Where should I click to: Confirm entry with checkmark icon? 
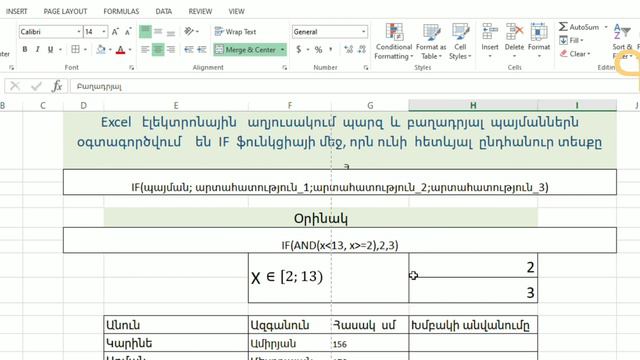(x=36, y=86)
